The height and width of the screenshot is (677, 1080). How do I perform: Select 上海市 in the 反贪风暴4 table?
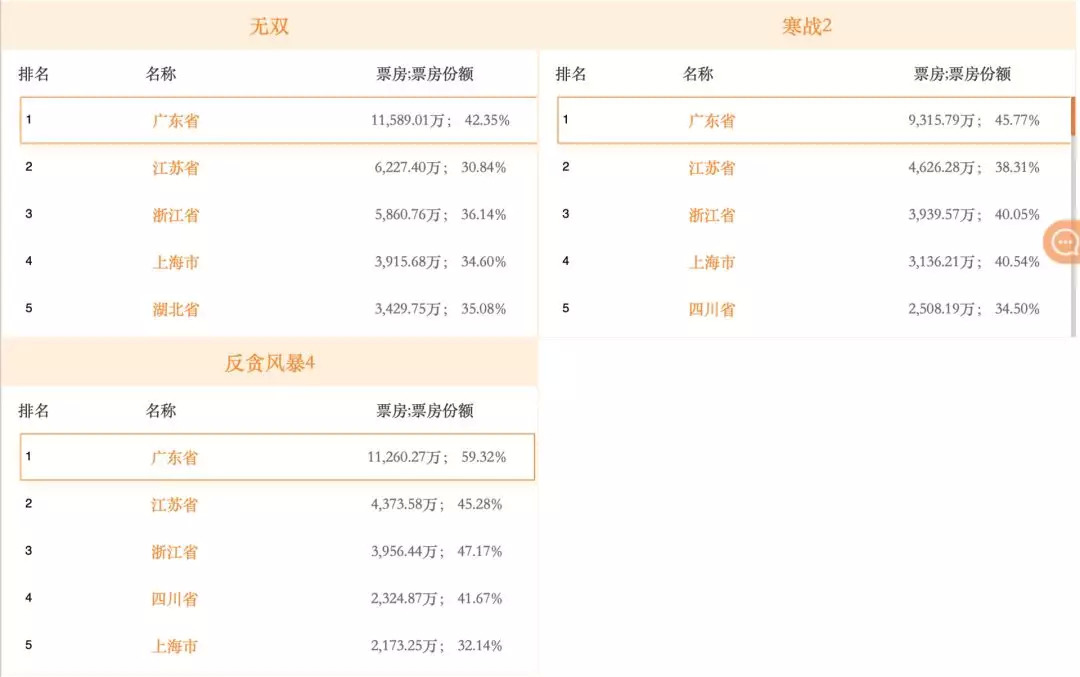tap(175, 646)
